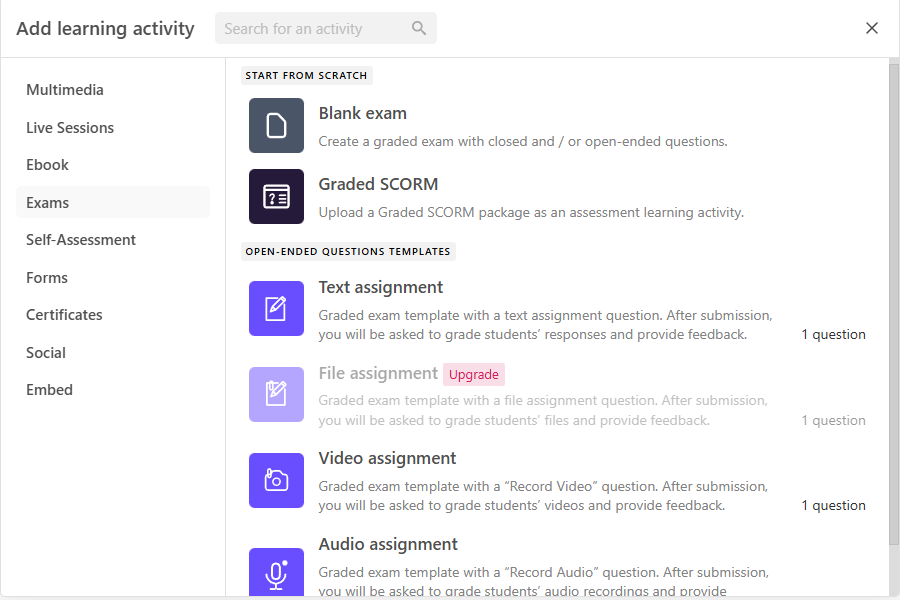Select the Ebook category

[x=48, y=165]
